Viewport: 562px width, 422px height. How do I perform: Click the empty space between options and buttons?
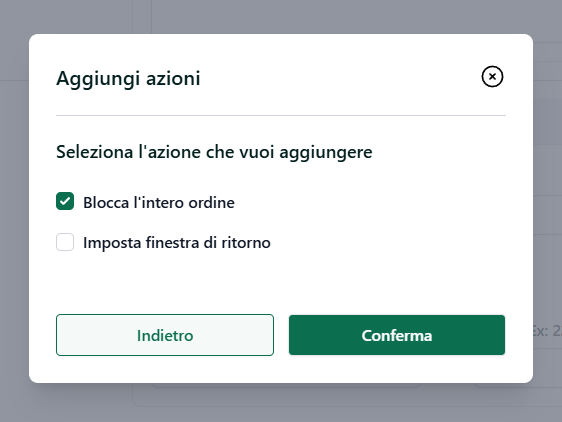281,283
